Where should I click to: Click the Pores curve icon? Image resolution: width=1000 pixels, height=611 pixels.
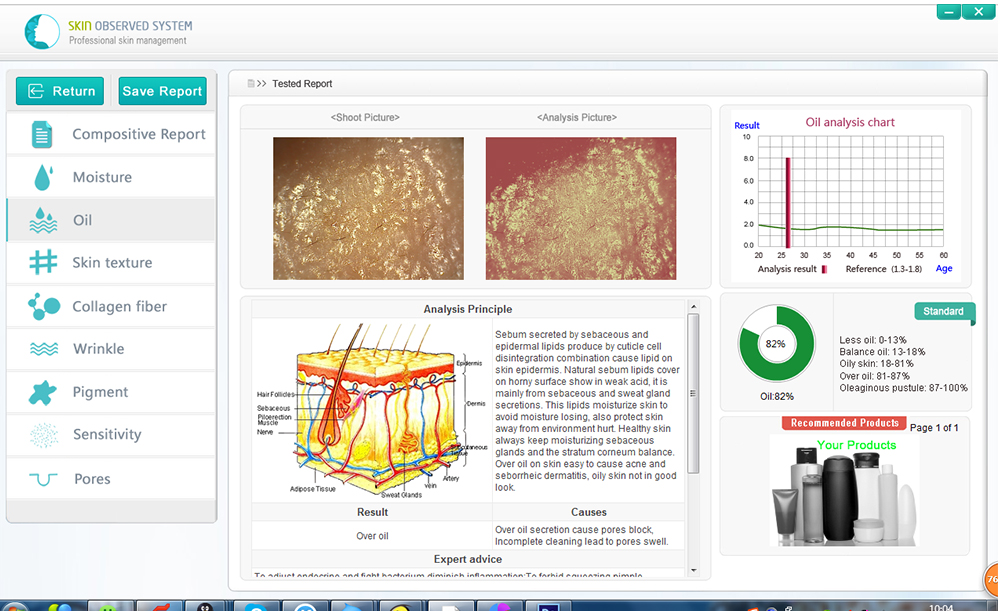43,479
